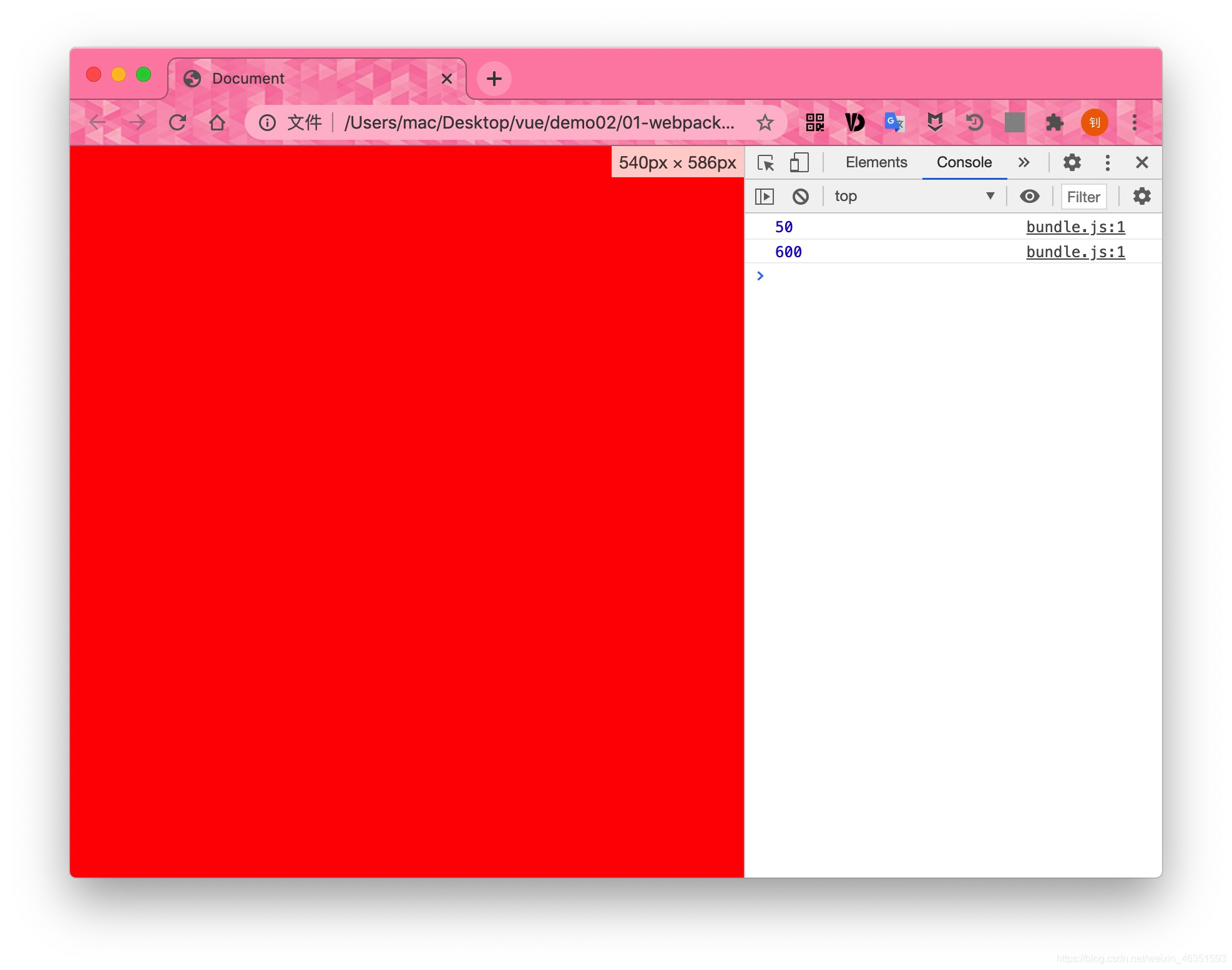Clear the console output

[801, 197]
